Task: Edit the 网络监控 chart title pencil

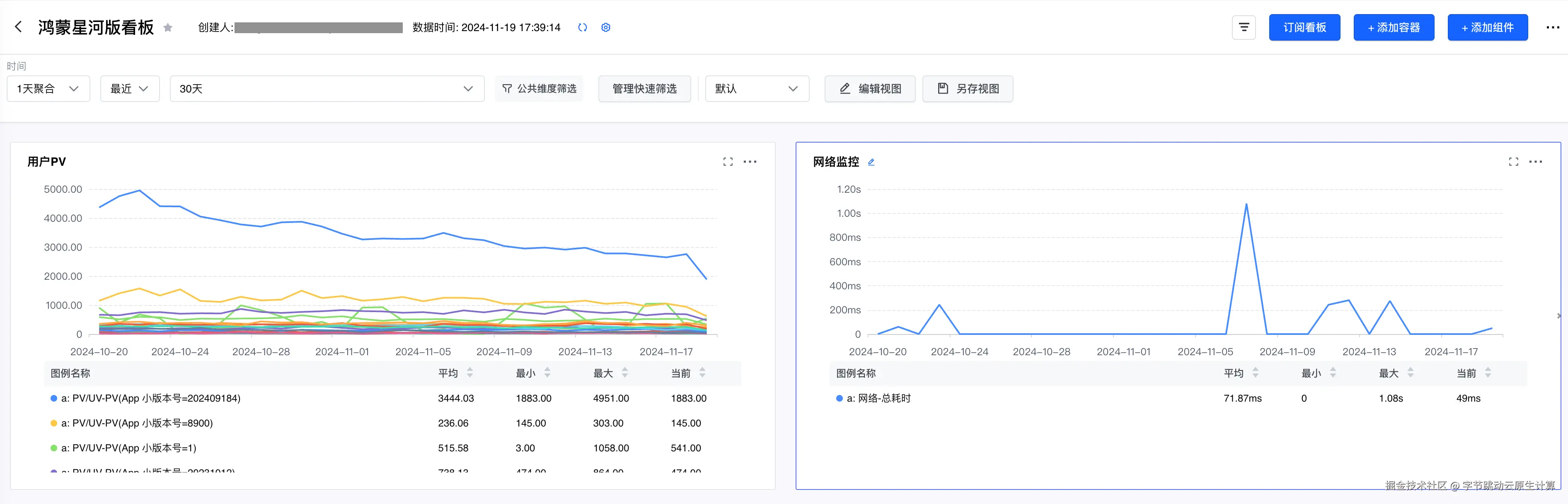Action: (x=871, y=162)
